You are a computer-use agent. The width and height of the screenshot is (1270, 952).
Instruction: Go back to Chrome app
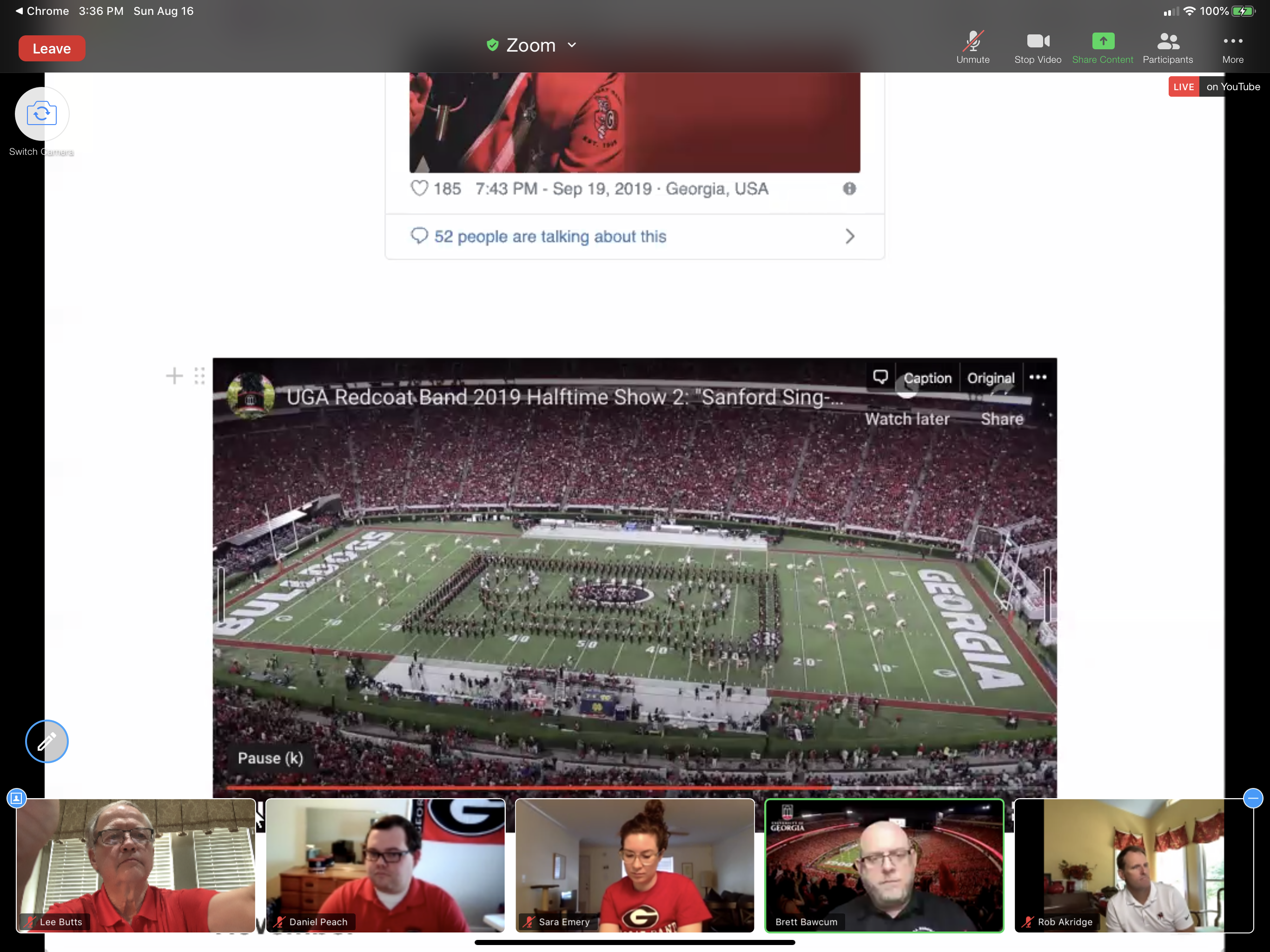coord(42,11)
